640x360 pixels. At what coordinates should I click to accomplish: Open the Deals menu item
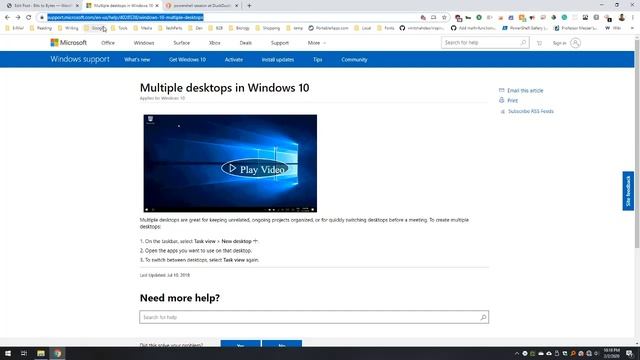pyautogui.click(x=246, y=43)
